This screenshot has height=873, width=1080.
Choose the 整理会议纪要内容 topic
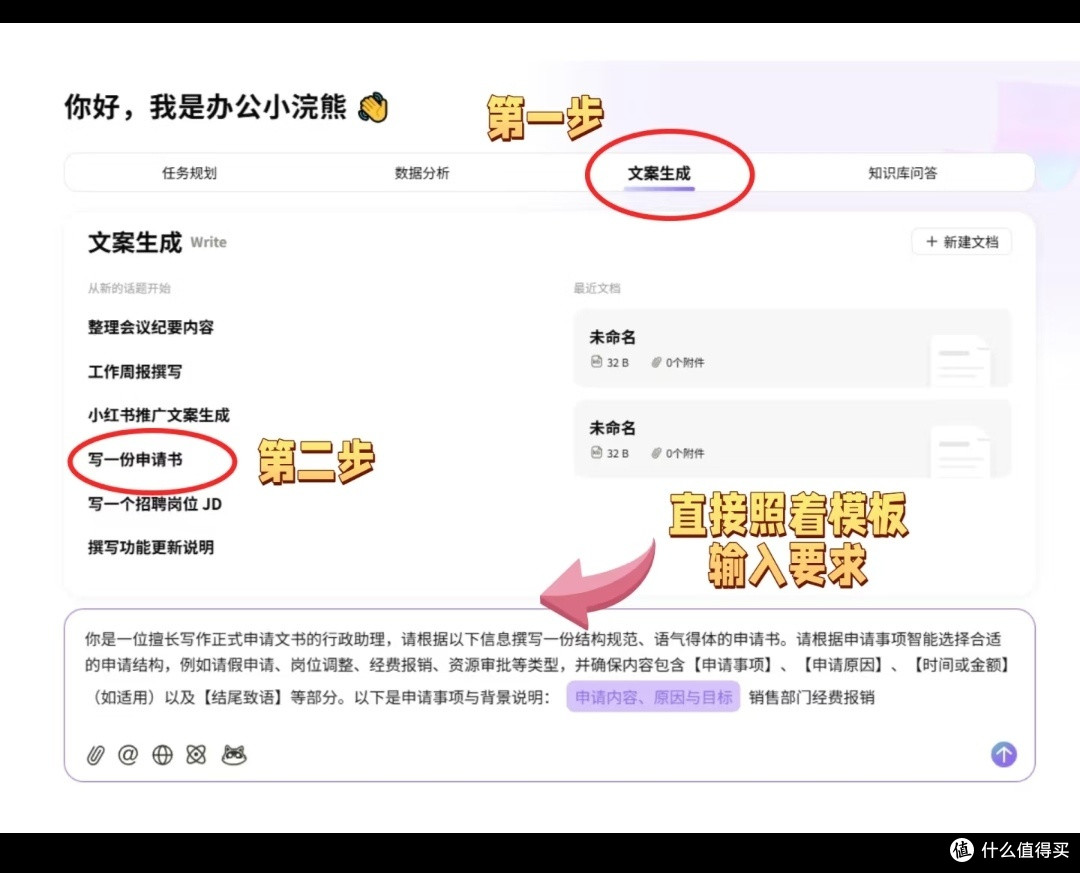pos(151,327)
